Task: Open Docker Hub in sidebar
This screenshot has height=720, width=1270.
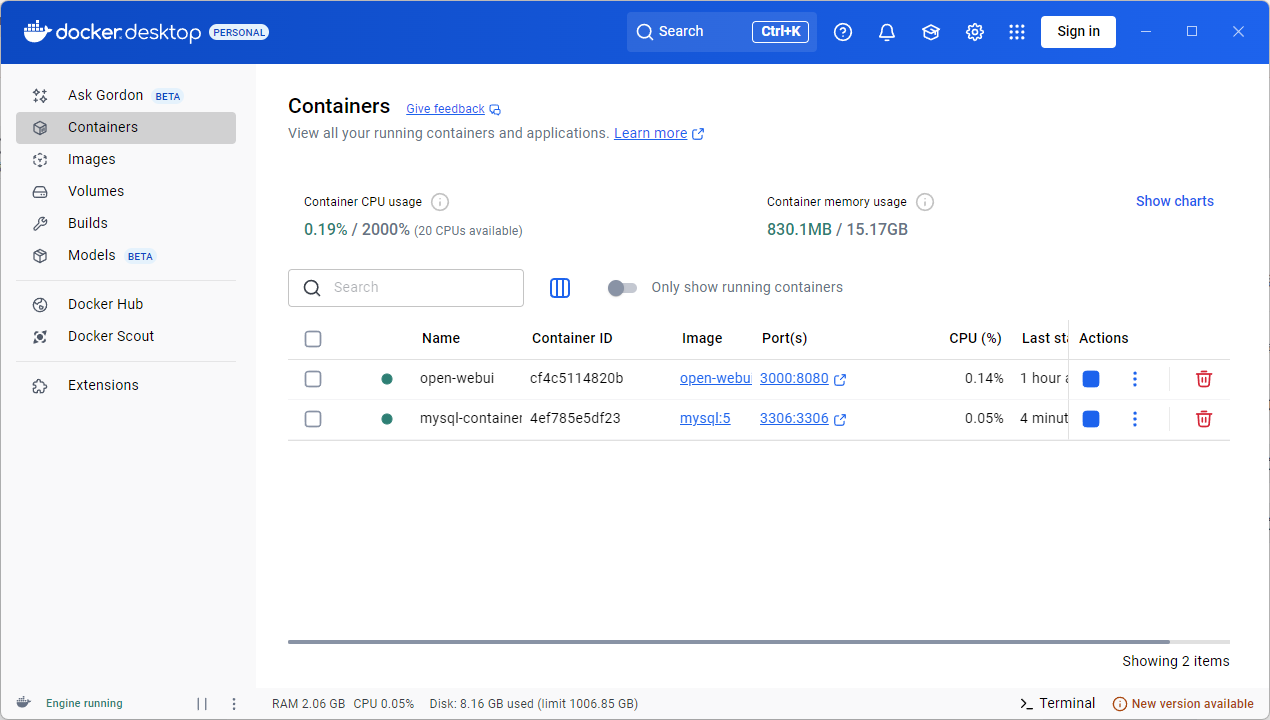Action: point(126,305)
